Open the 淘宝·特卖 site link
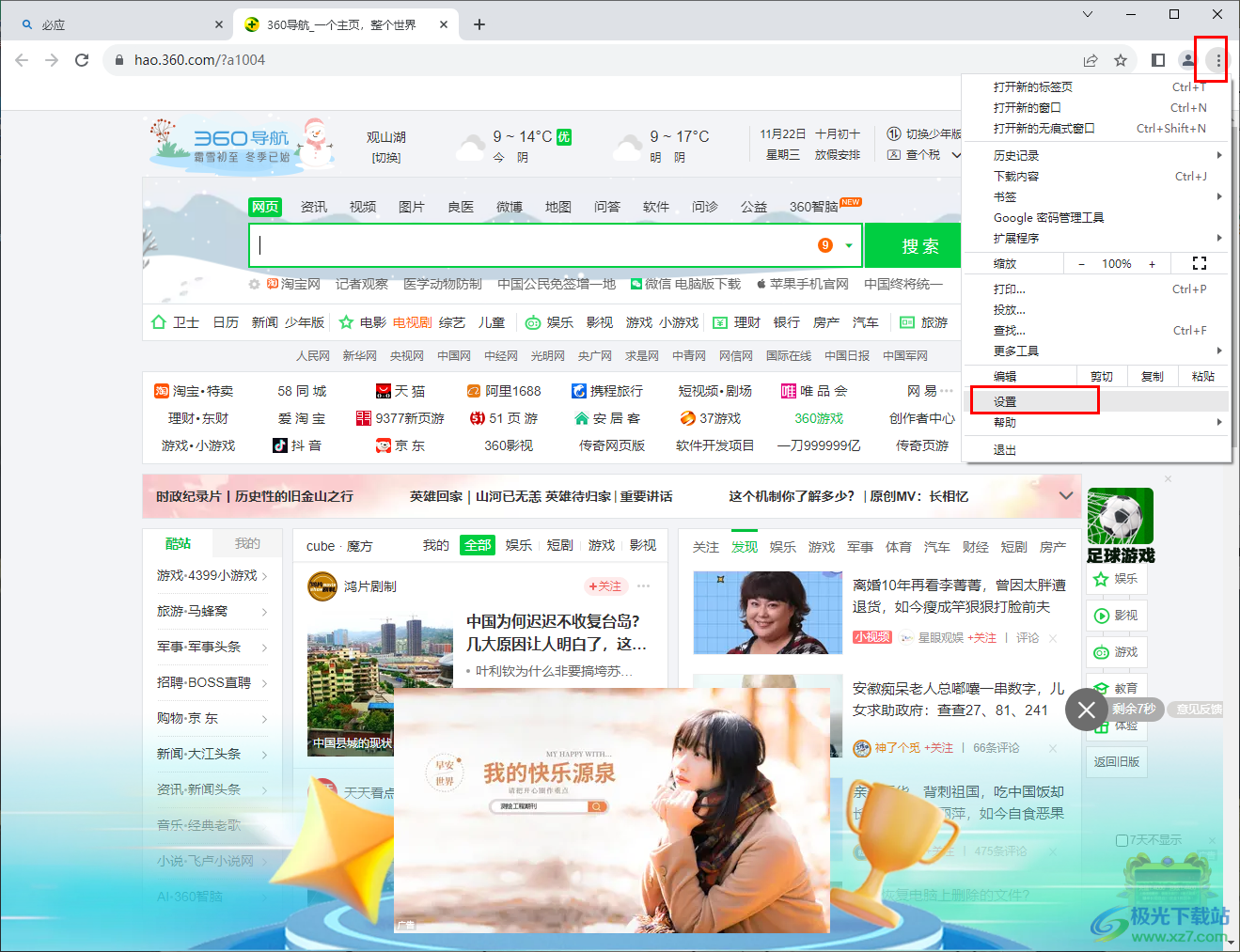 [194, 391]
